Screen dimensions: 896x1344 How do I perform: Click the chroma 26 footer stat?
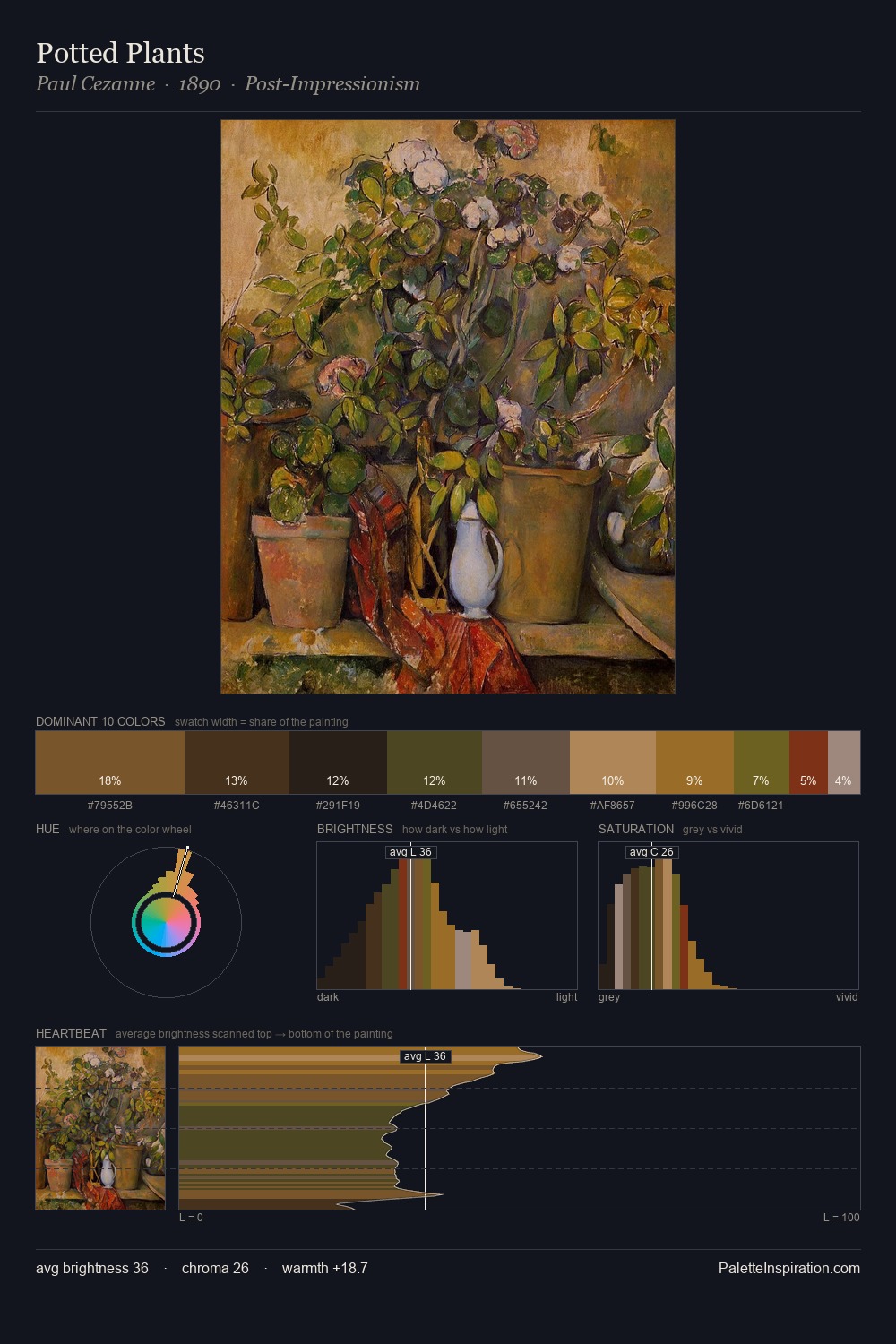(215, 1268)
